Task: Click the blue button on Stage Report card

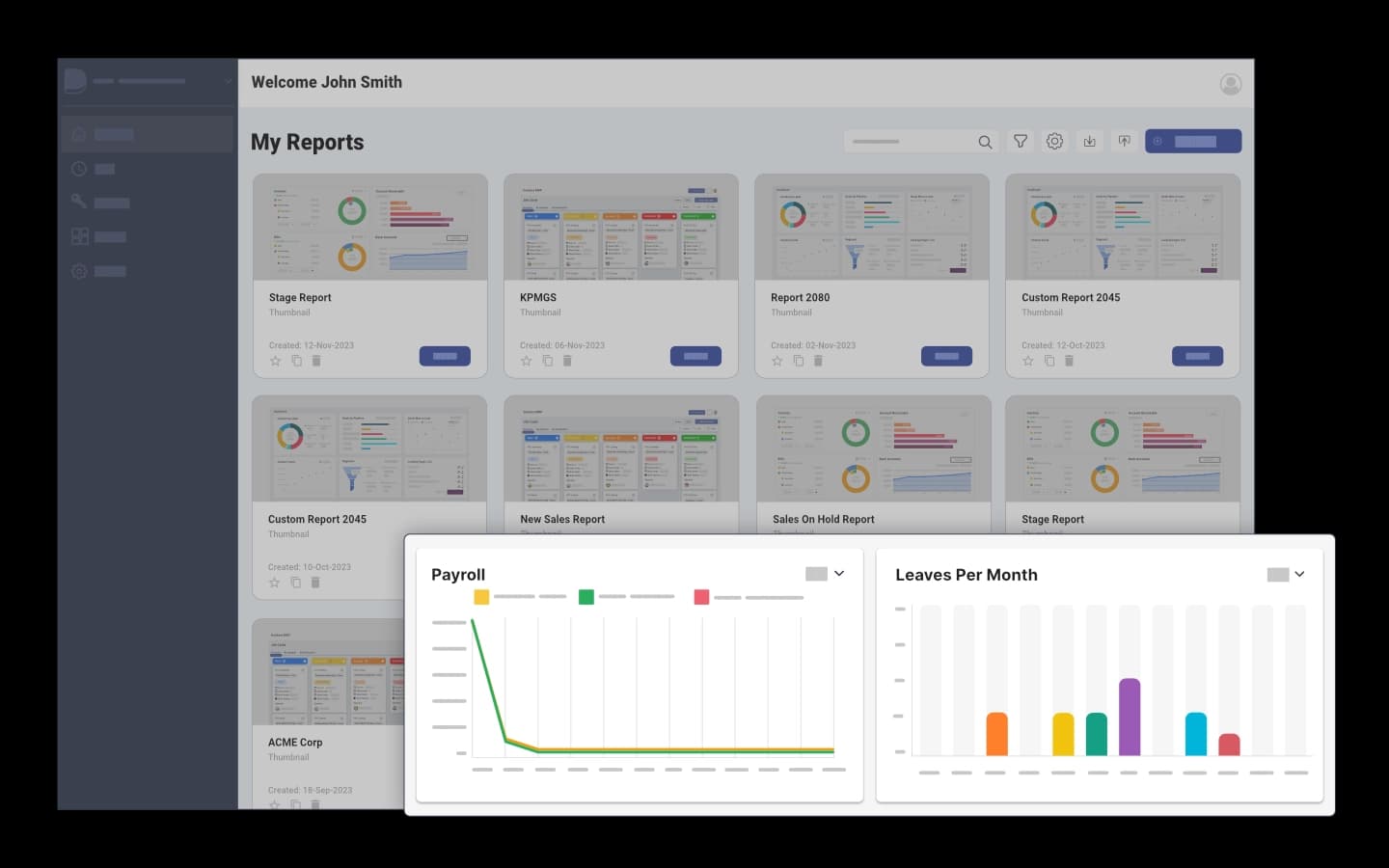Action: [x=445, y=356]
